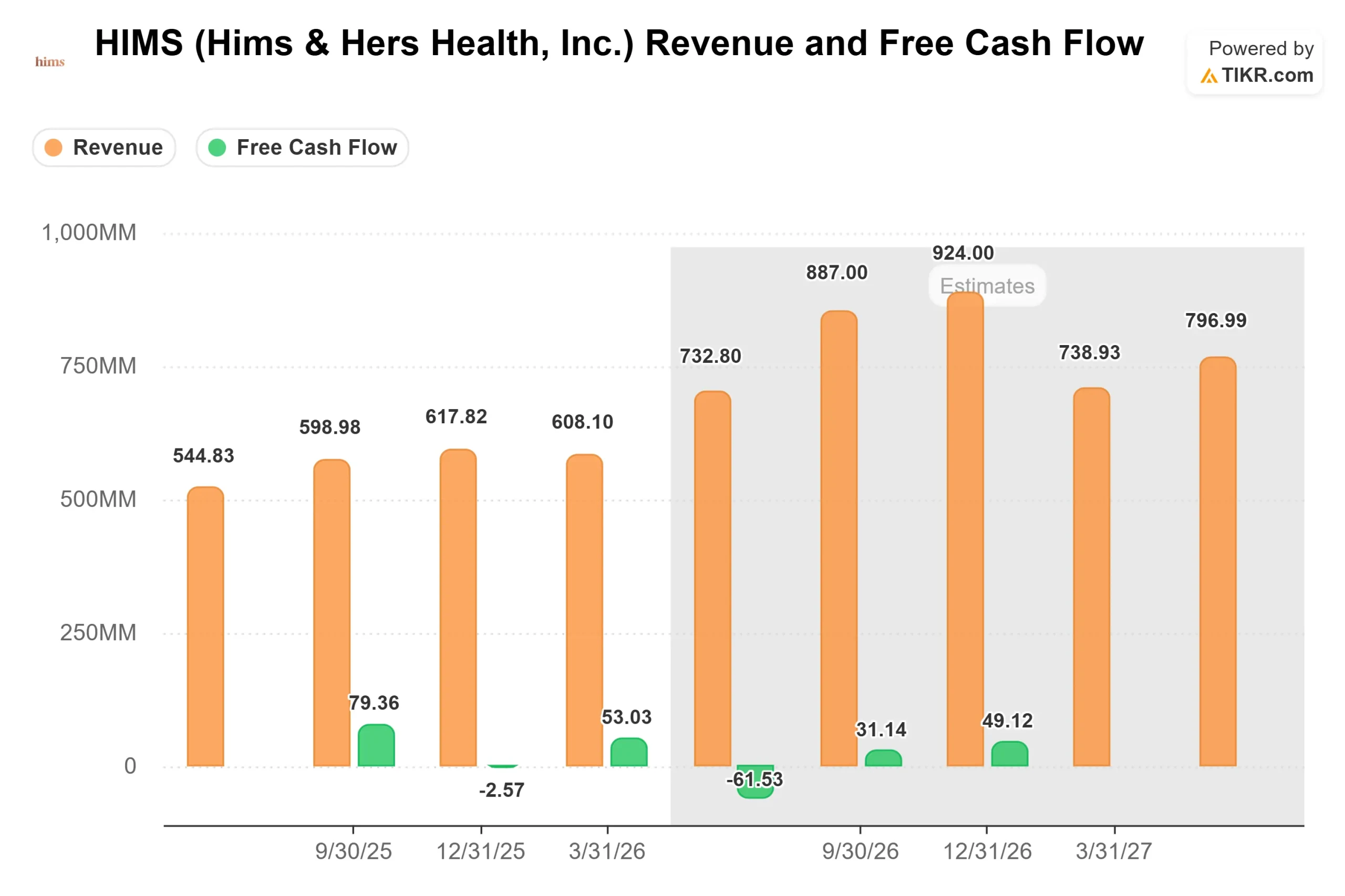Click the 79.36 data label

[x=375, y=703]
